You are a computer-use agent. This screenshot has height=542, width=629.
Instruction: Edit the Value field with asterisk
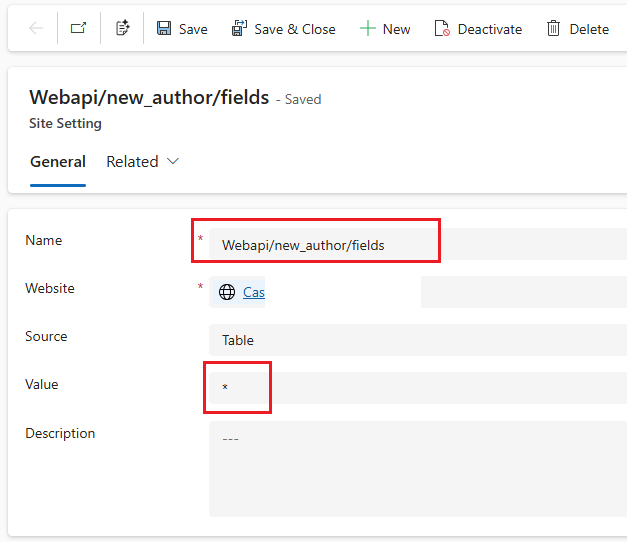pyautogui.click(x=418, y=388)
